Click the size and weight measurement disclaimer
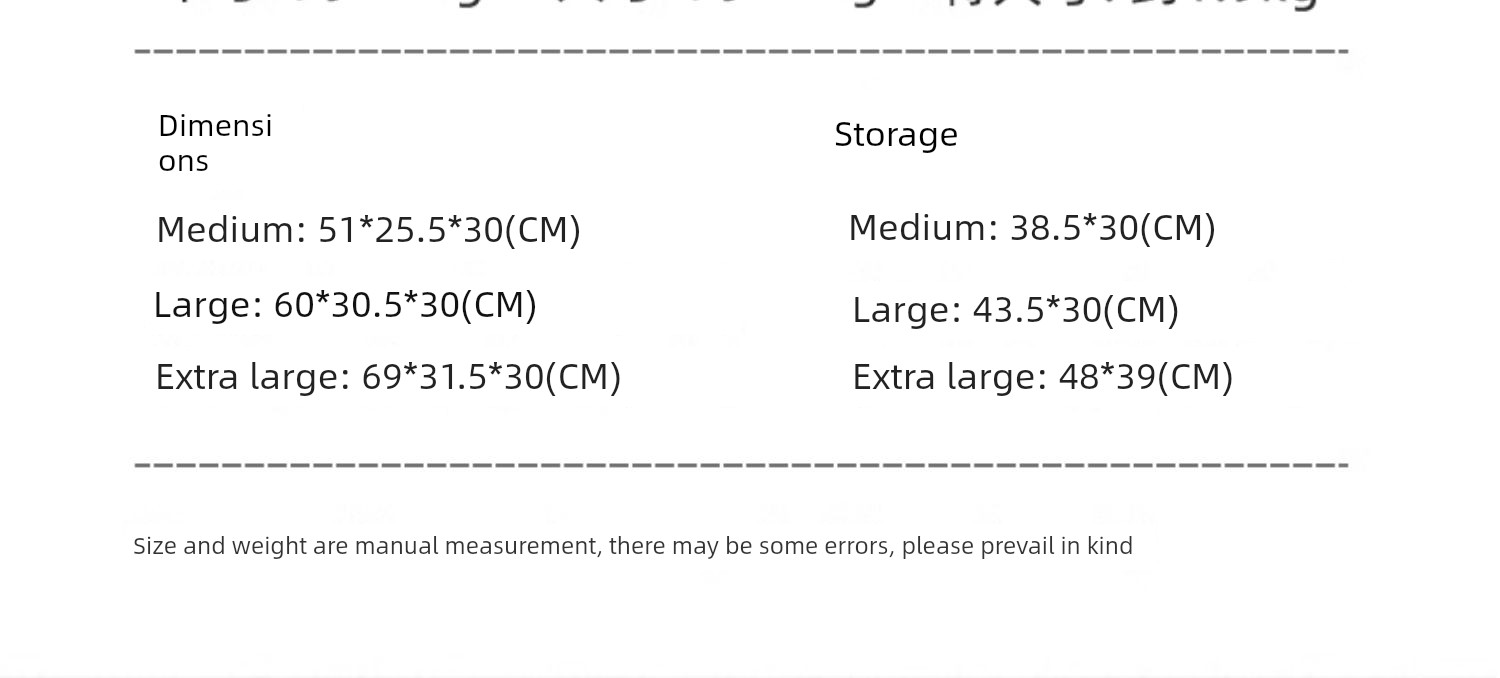The width and height of the screenshot is (1500, 678). click(633, 546)
